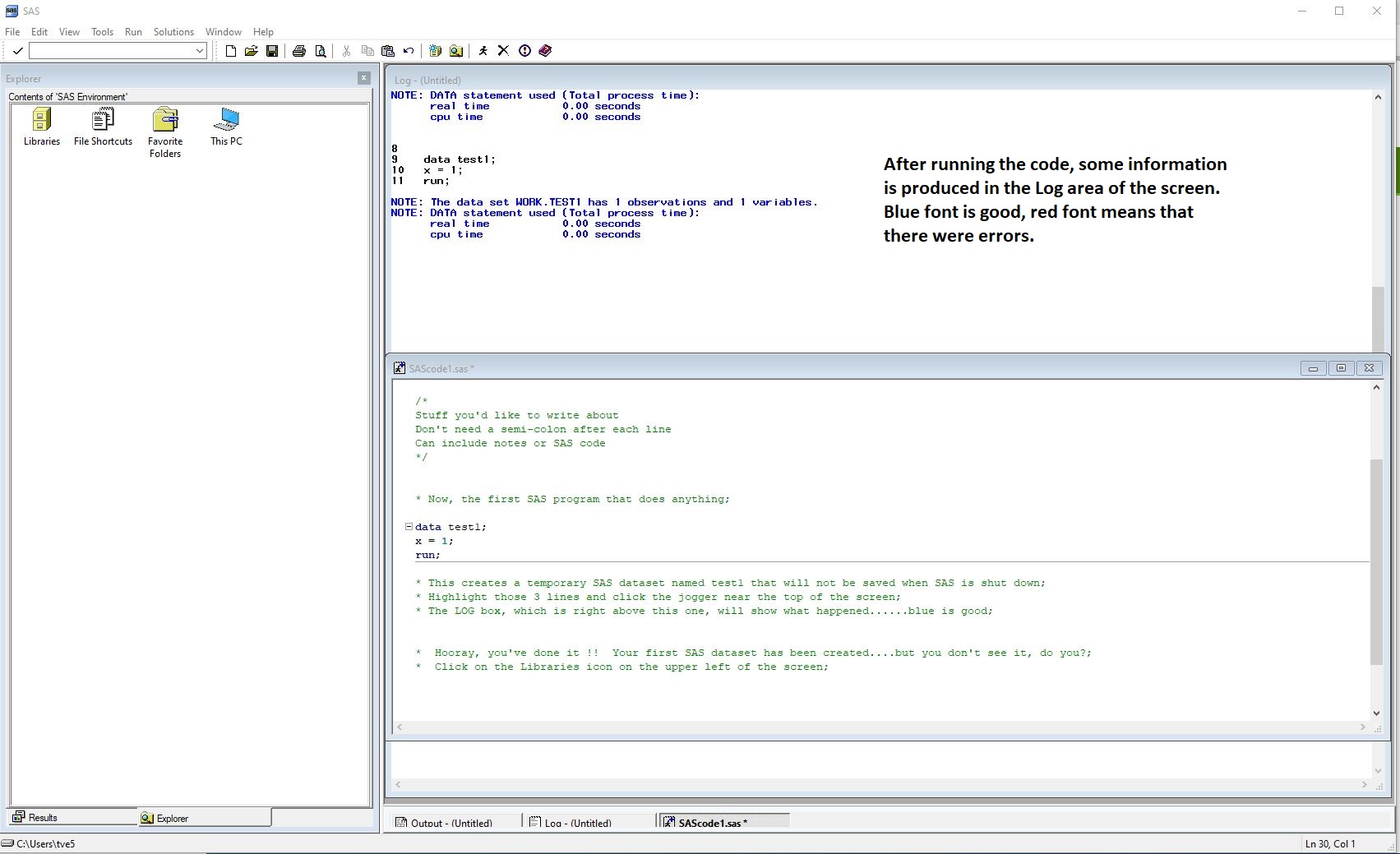Viewport: 1400px width, 854px height.
Task: Click the Break exclamation toolbar icon
Action: 524,51
